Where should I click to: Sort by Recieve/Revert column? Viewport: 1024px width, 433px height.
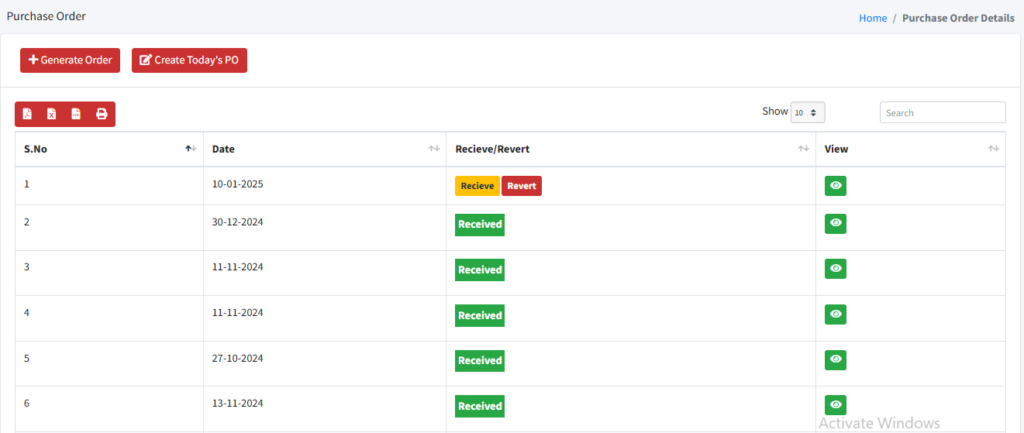click(803, 149)
